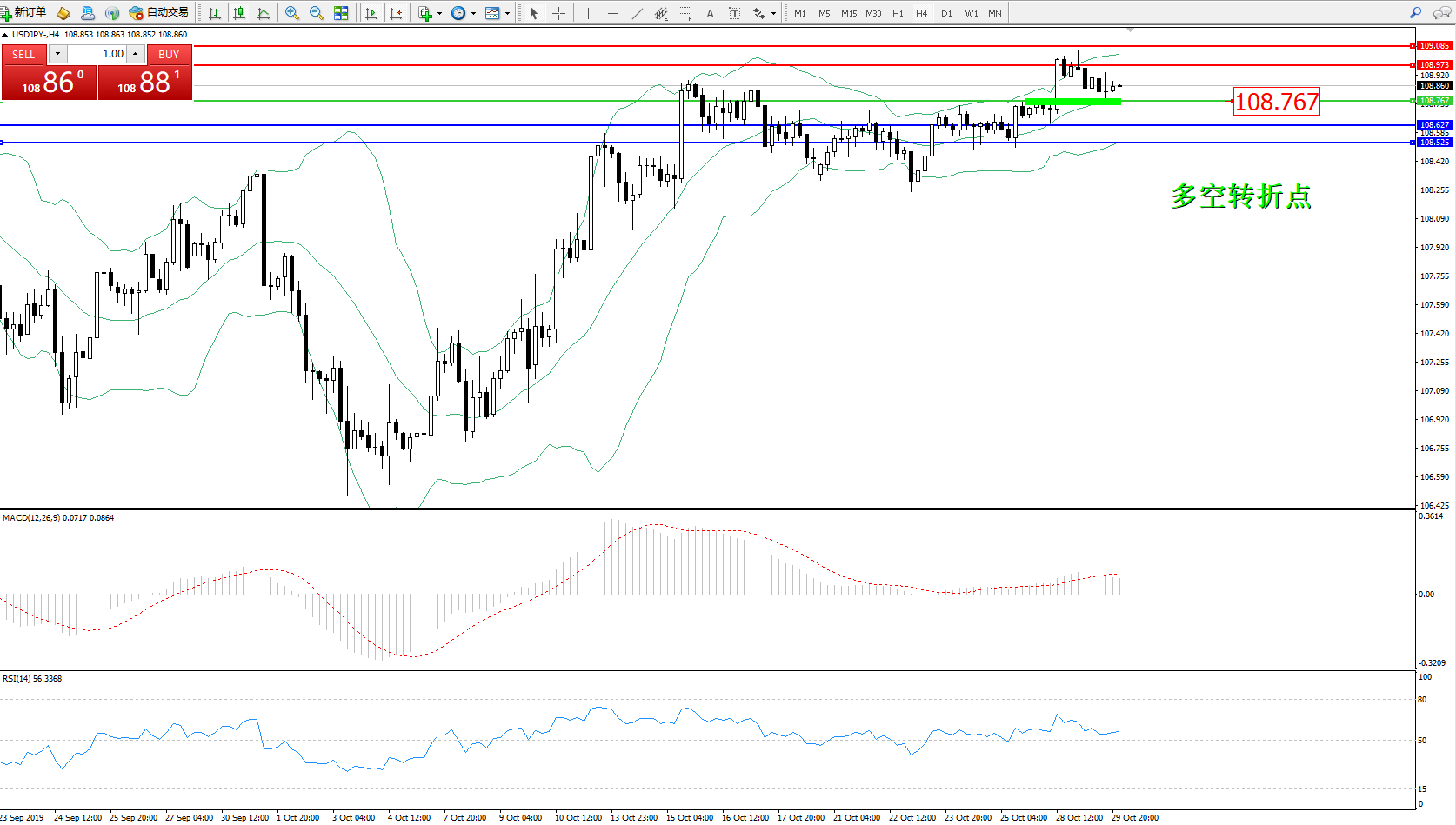Toggle chart auto scroll button

(371, 13)
